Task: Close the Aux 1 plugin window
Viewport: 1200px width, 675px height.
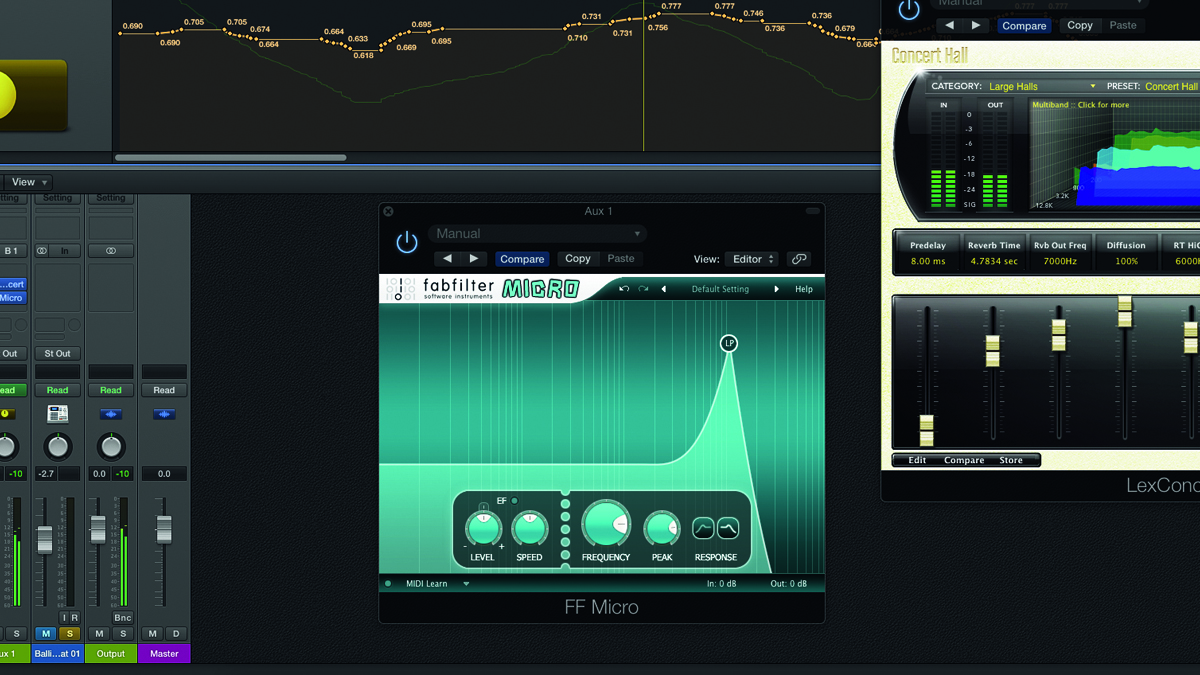Action: (388, 211)
